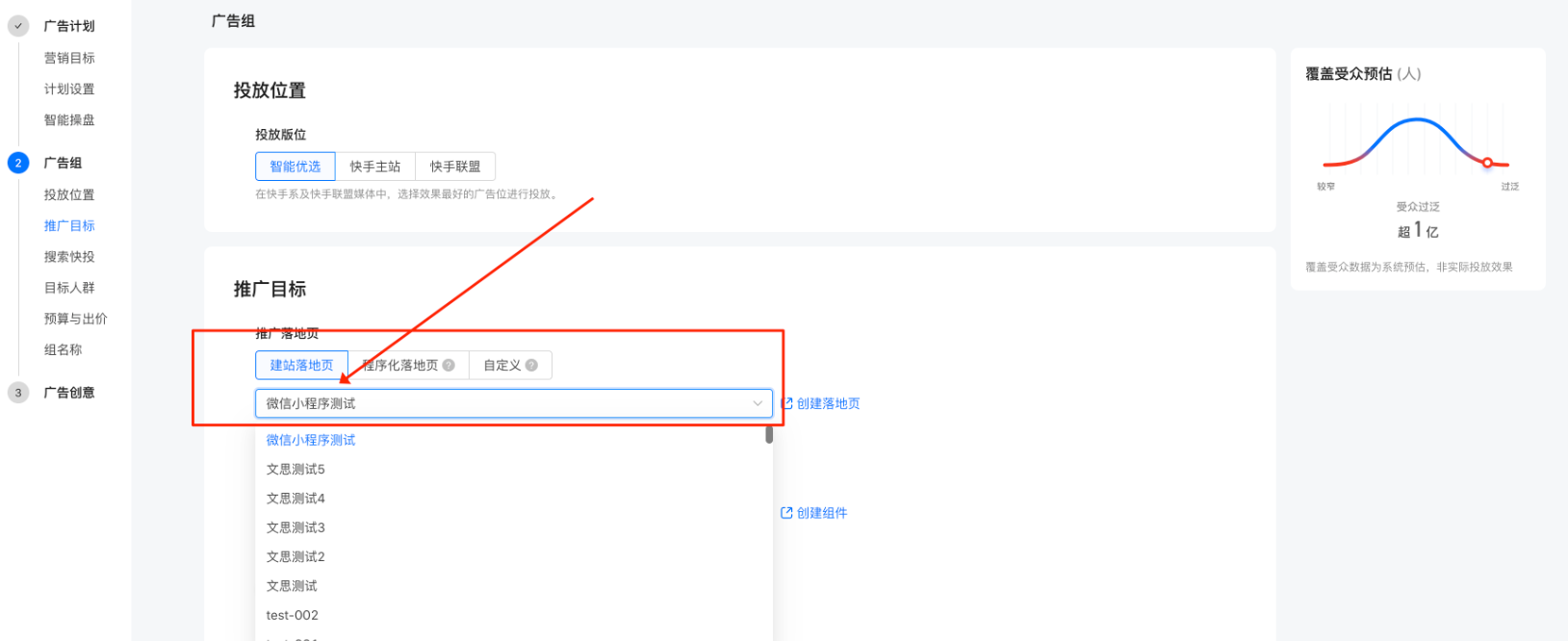Switch to 建站落地页 tab

pos(301,365)
